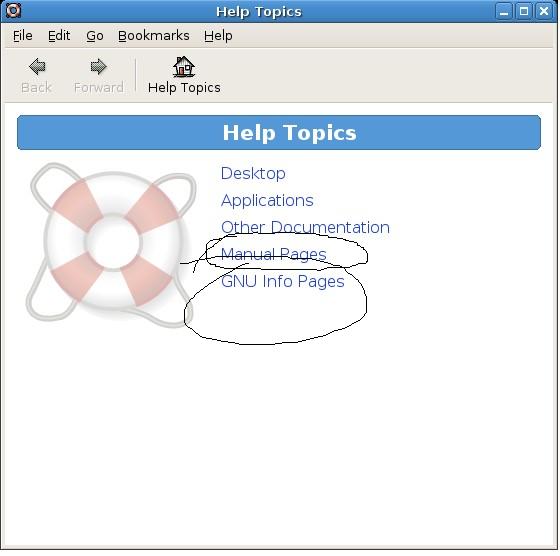560x556 pixels.
Task: Open the window menu icon in title bar
Action: point(14,10)
